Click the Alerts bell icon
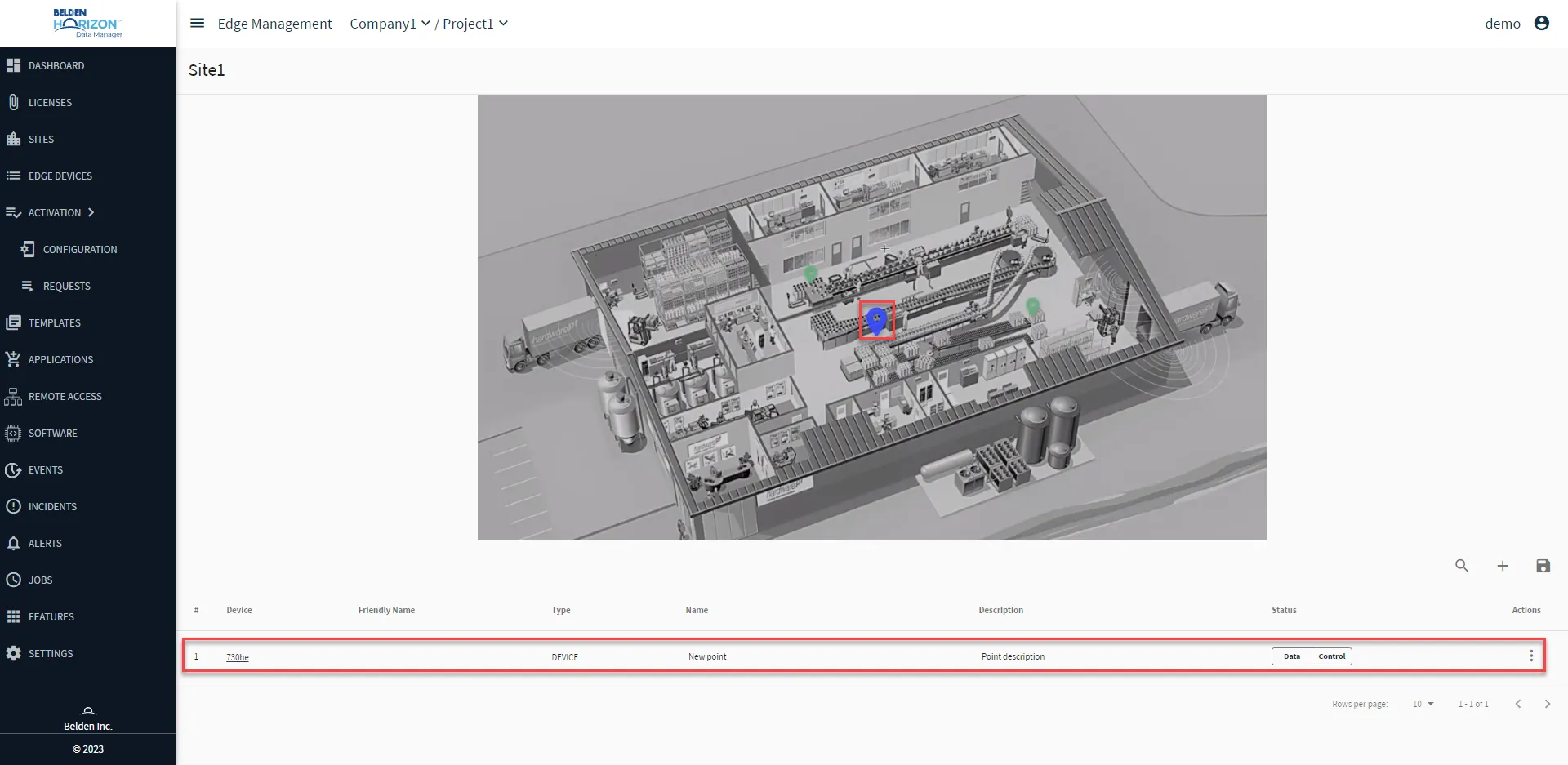Image resolution: width=1568 pixels, height=765 pixels. (13, 543)
